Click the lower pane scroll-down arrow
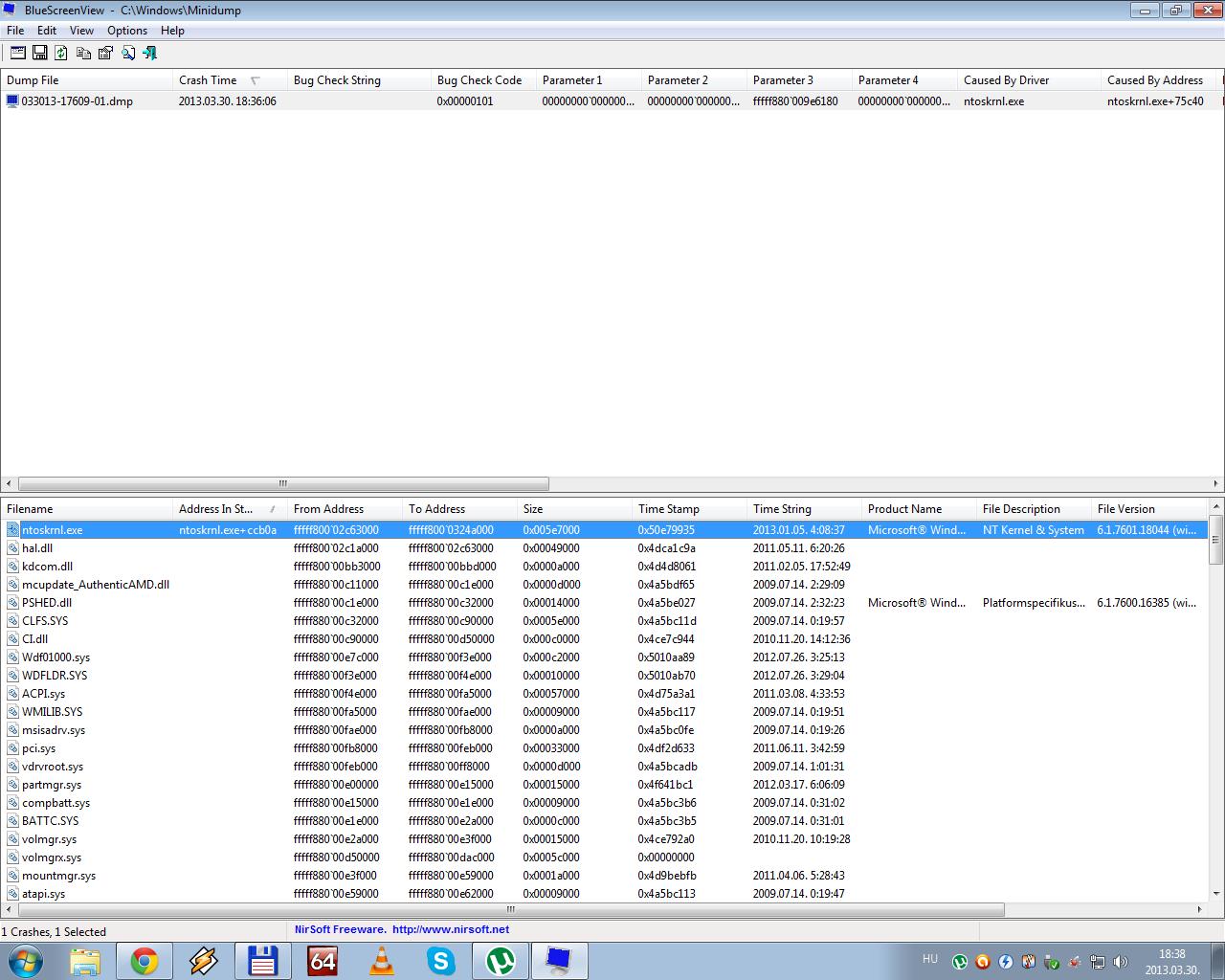Screen dimensions: 1225x980 tap(1216, 894)
